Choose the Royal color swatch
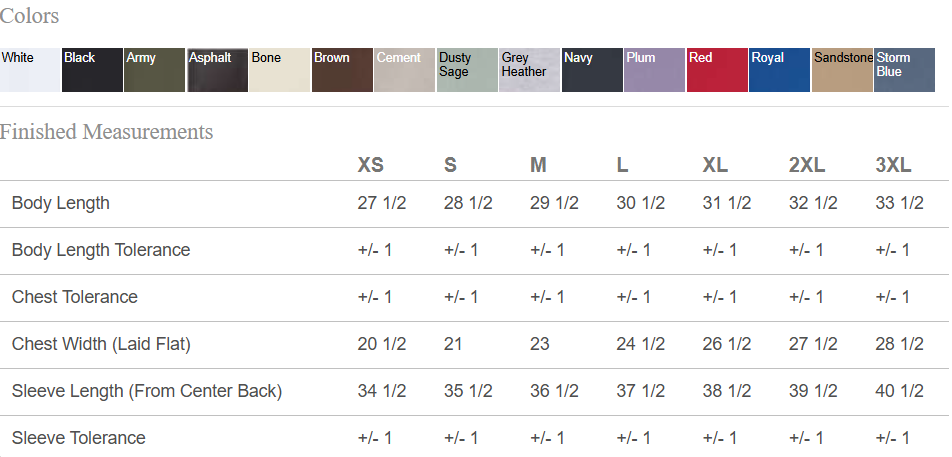Screen dimensions: 952x457 (x=779, y=70)
